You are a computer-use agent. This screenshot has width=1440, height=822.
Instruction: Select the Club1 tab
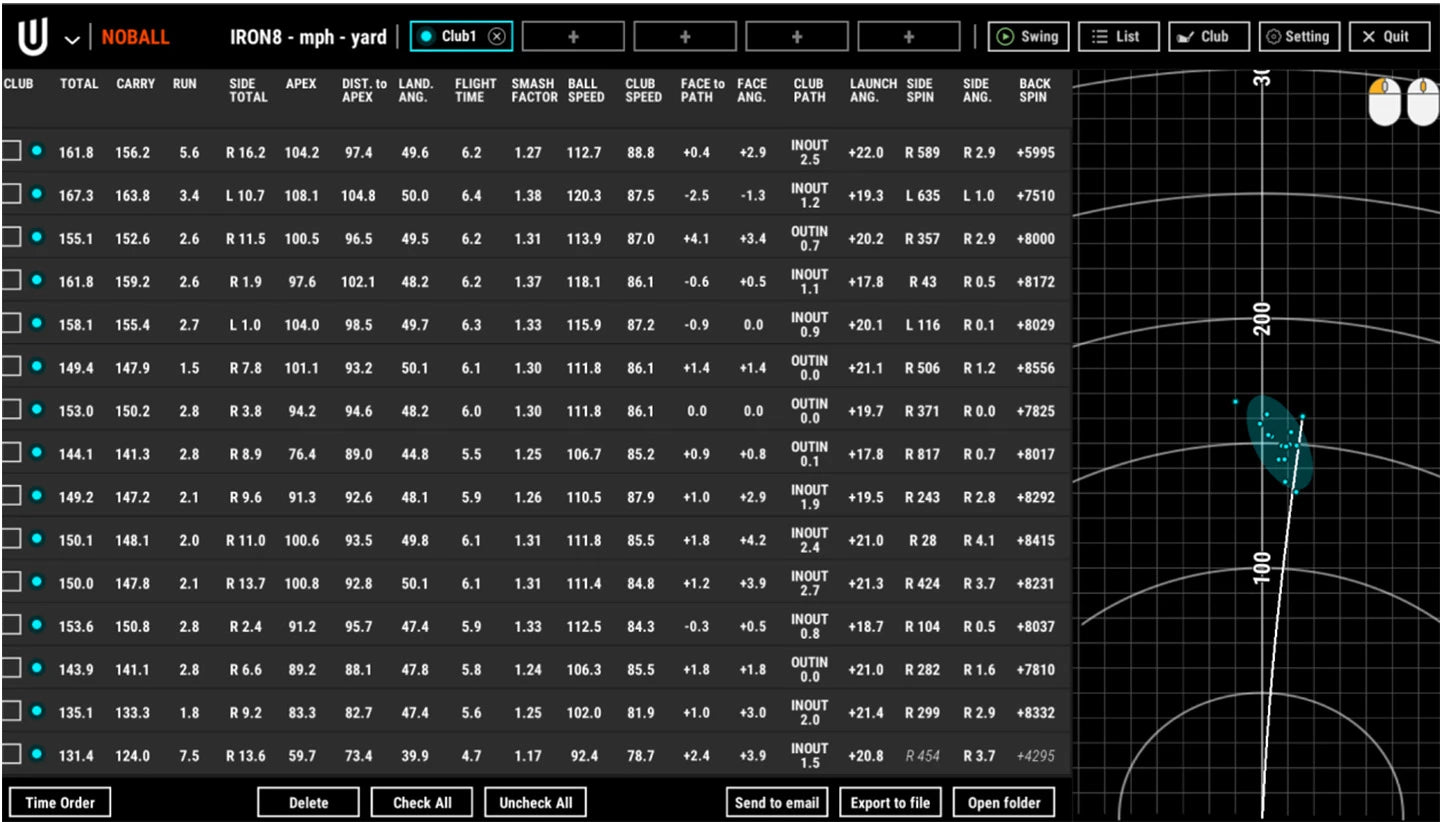[x=455, y=37]
